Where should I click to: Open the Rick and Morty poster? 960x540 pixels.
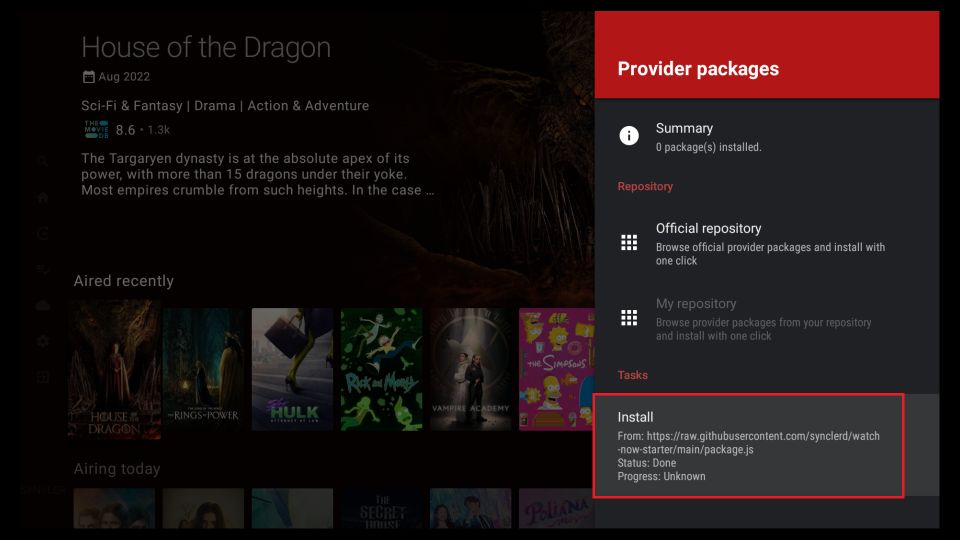point(381,369)
